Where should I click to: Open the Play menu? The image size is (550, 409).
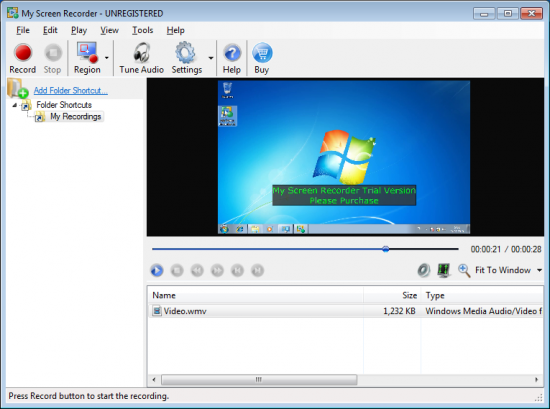click(79, 30)
